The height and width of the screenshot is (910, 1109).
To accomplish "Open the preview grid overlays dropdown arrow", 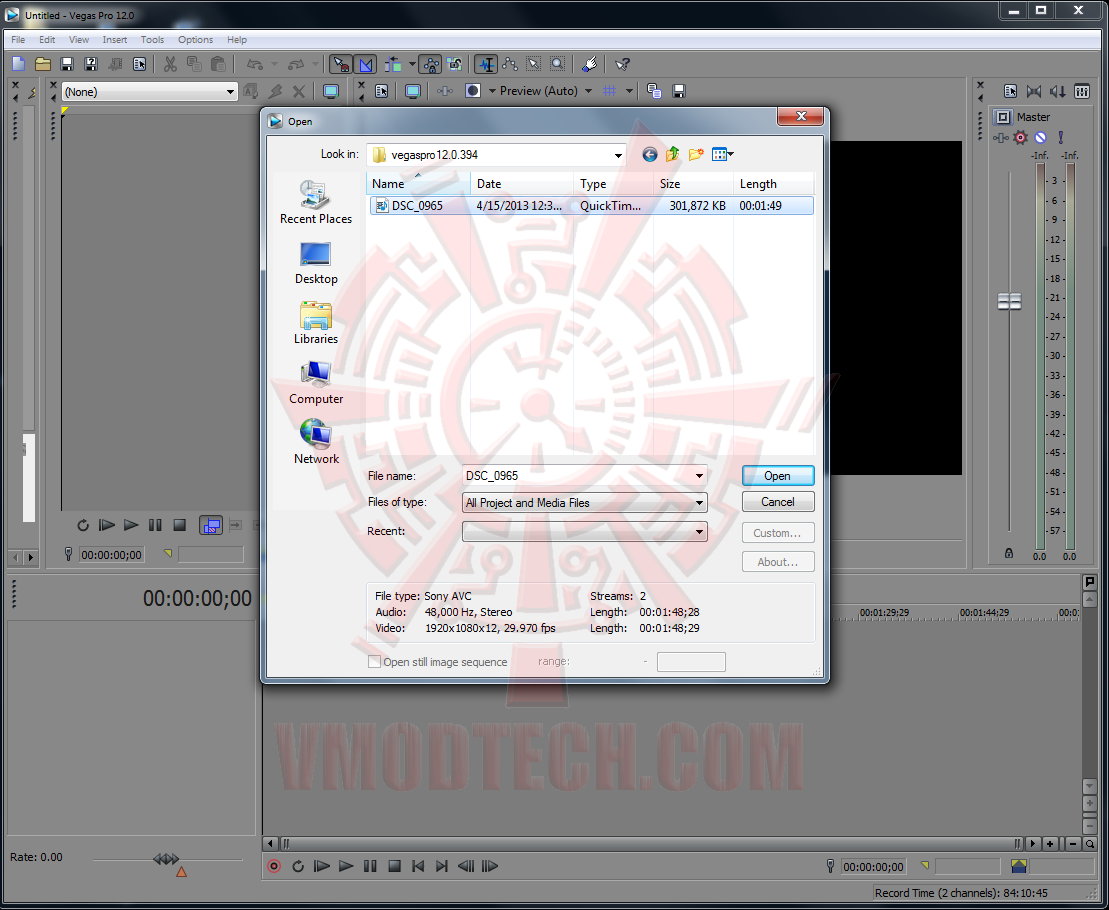I will coord(629,91).
